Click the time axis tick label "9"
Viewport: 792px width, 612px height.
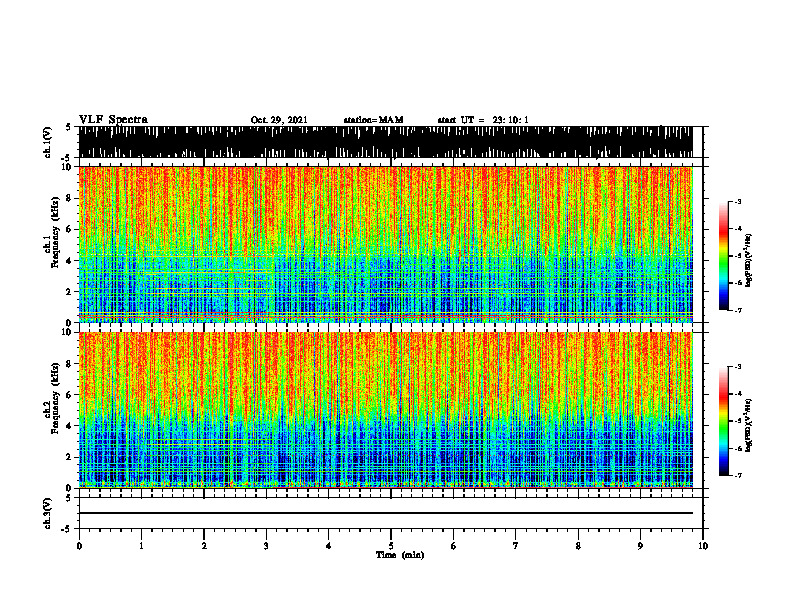(x=640, y=546)
